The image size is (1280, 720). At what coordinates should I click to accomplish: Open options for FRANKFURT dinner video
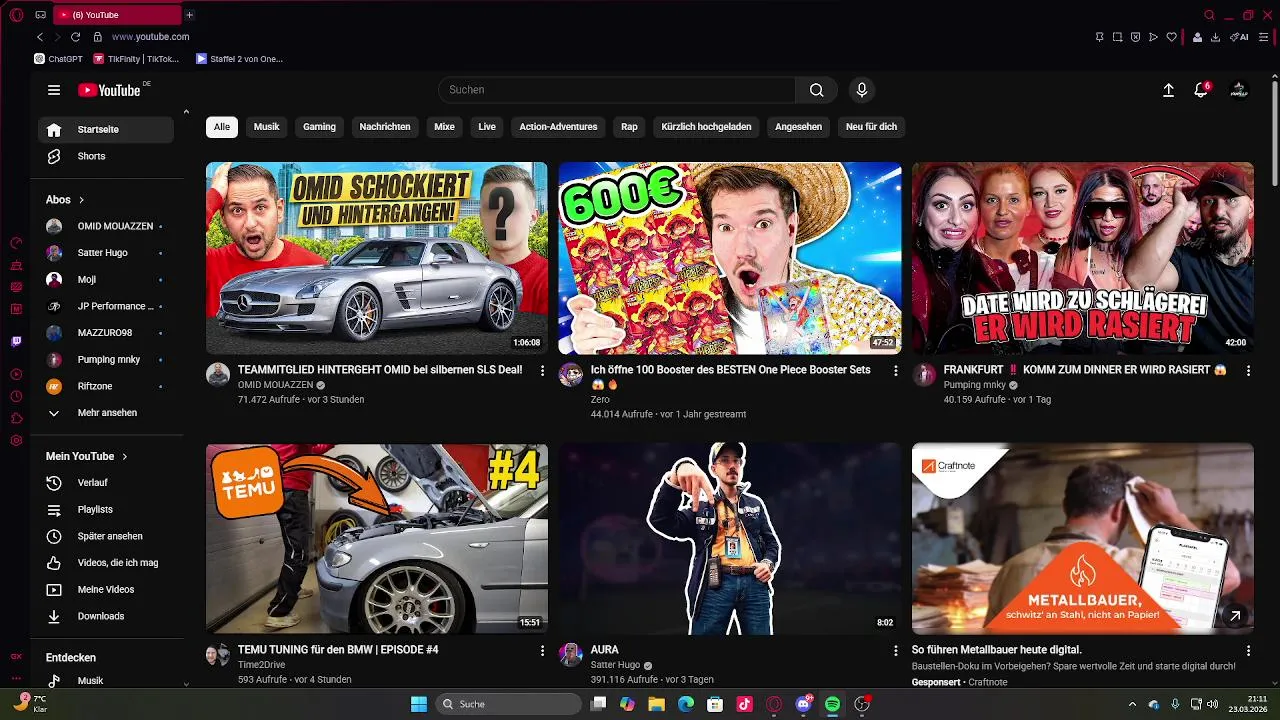[1248, 371]
